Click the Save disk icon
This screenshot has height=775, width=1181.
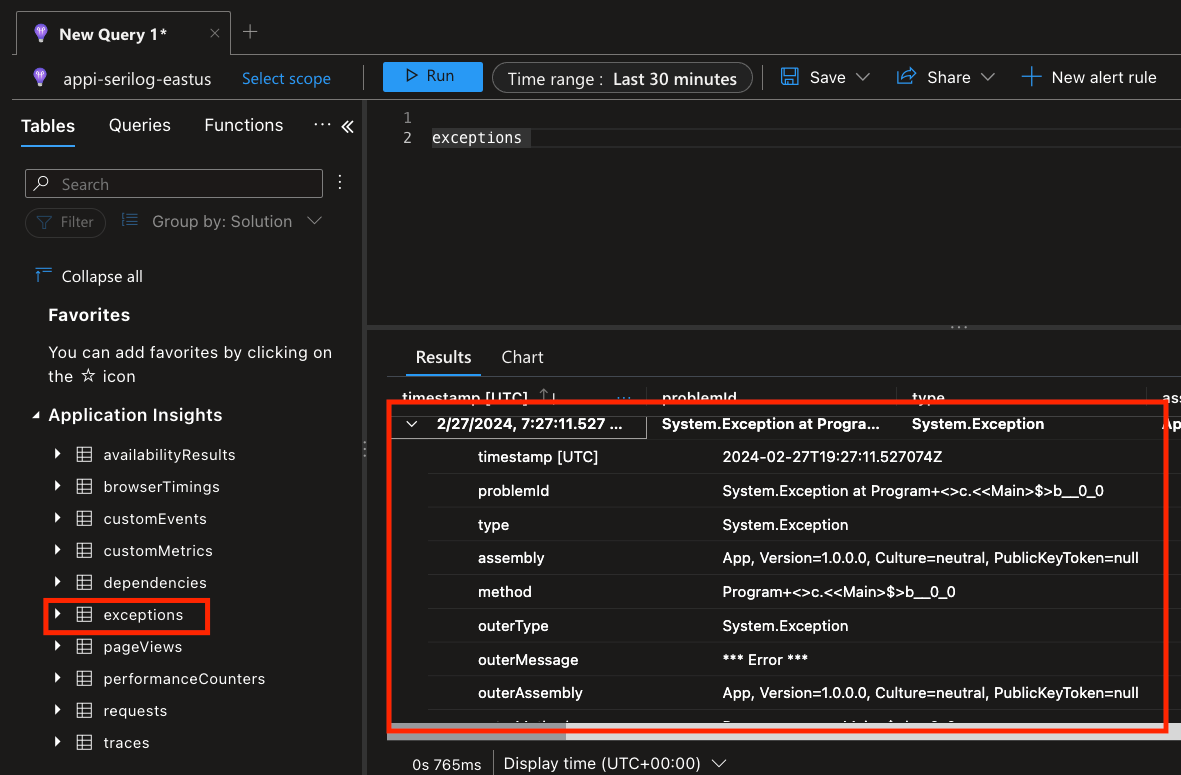789,77
